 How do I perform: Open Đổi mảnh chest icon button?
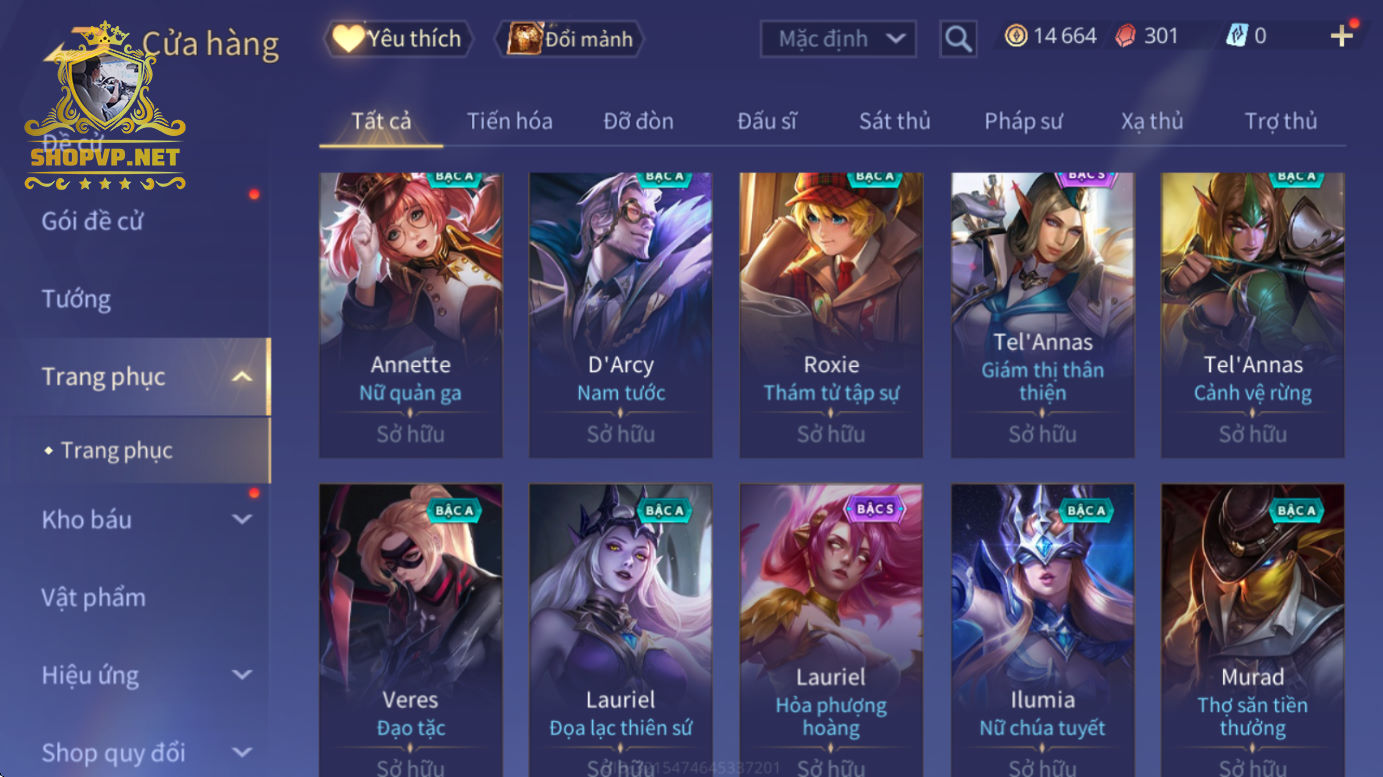coord(570,39)
